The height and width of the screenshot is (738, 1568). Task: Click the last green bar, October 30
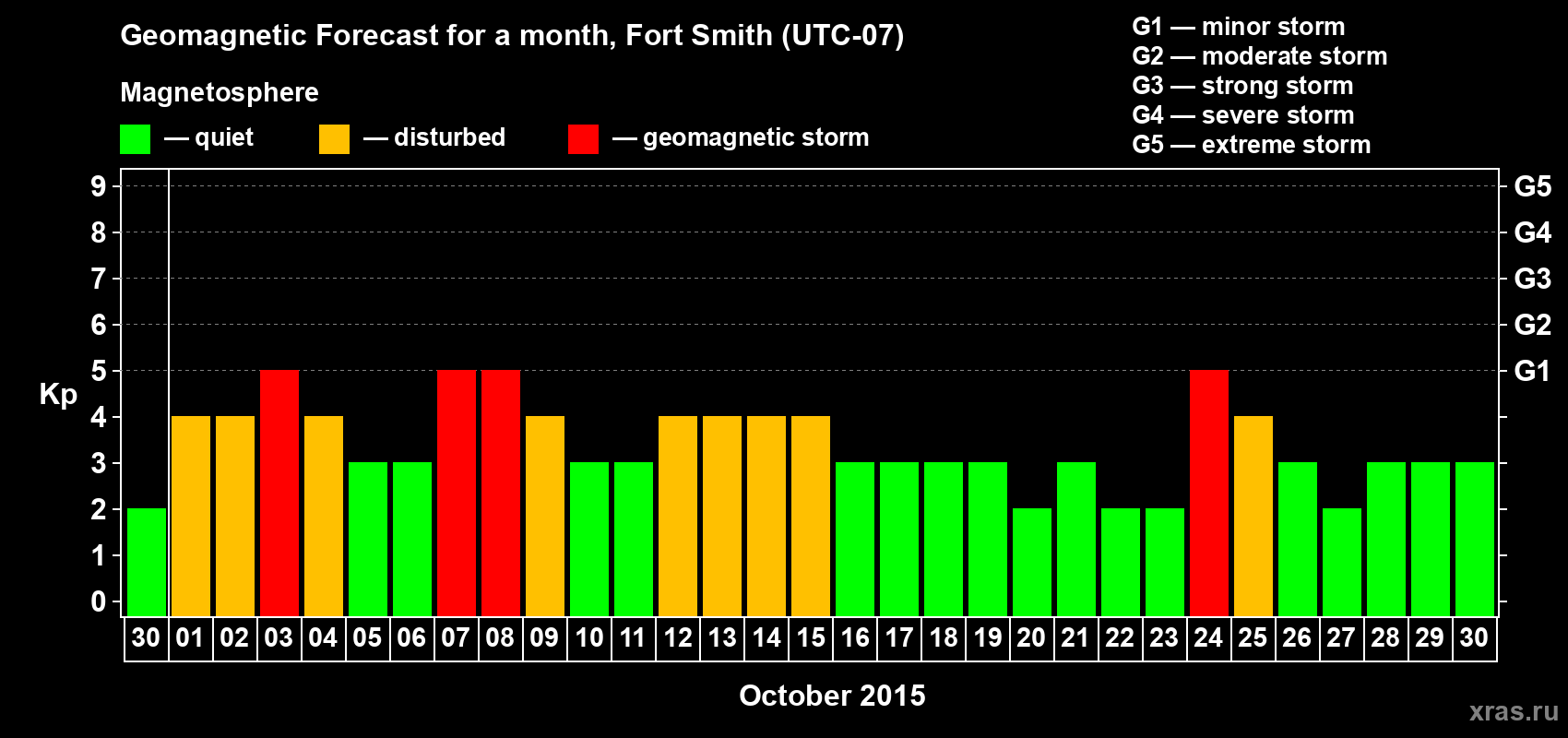tap(1475, 540)
